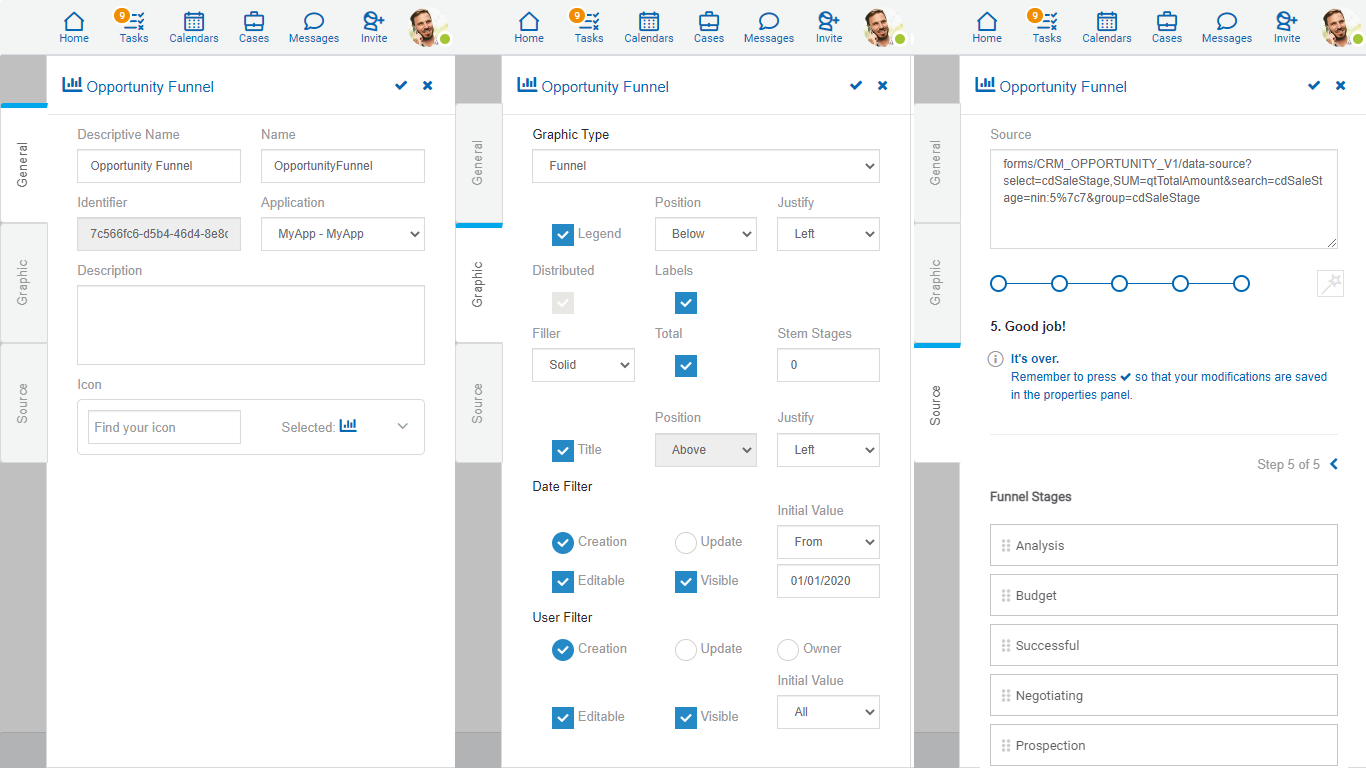
Task: Toggle the Total checkbox
Action: [x=686, y=366]
